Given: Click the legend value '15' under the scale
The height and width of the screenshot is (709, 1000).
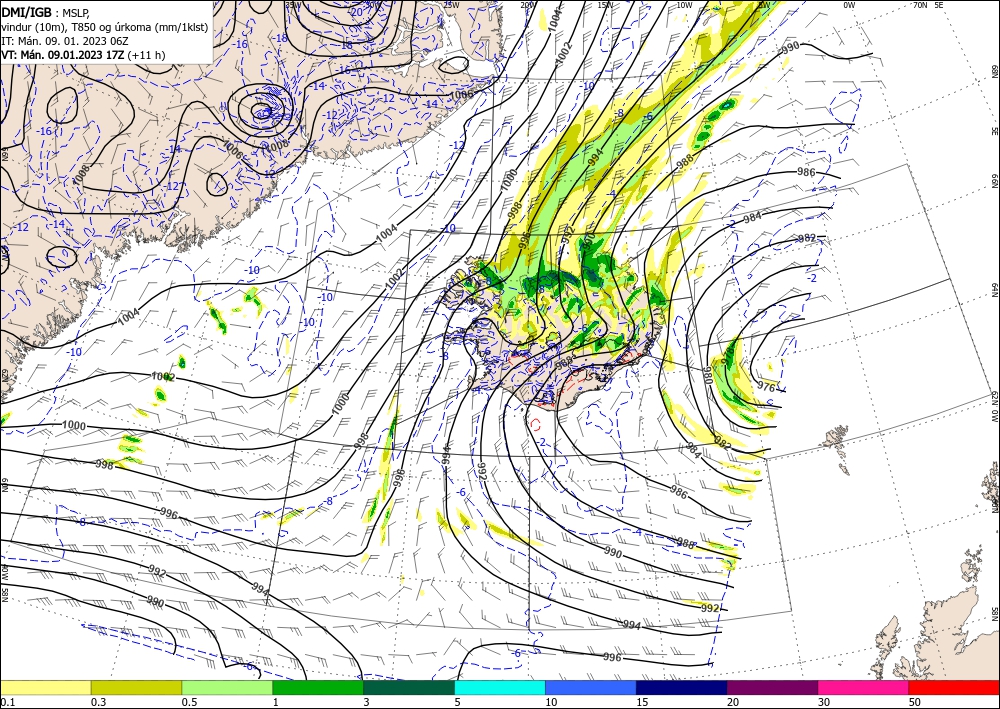Looking at the screenshot, I should point(642,702).
